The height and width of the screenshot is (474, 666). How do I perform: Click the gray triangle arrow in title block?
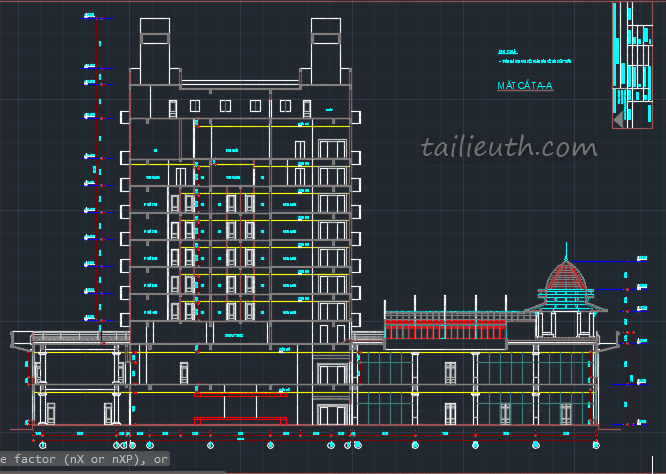click(x=619, y=119)
